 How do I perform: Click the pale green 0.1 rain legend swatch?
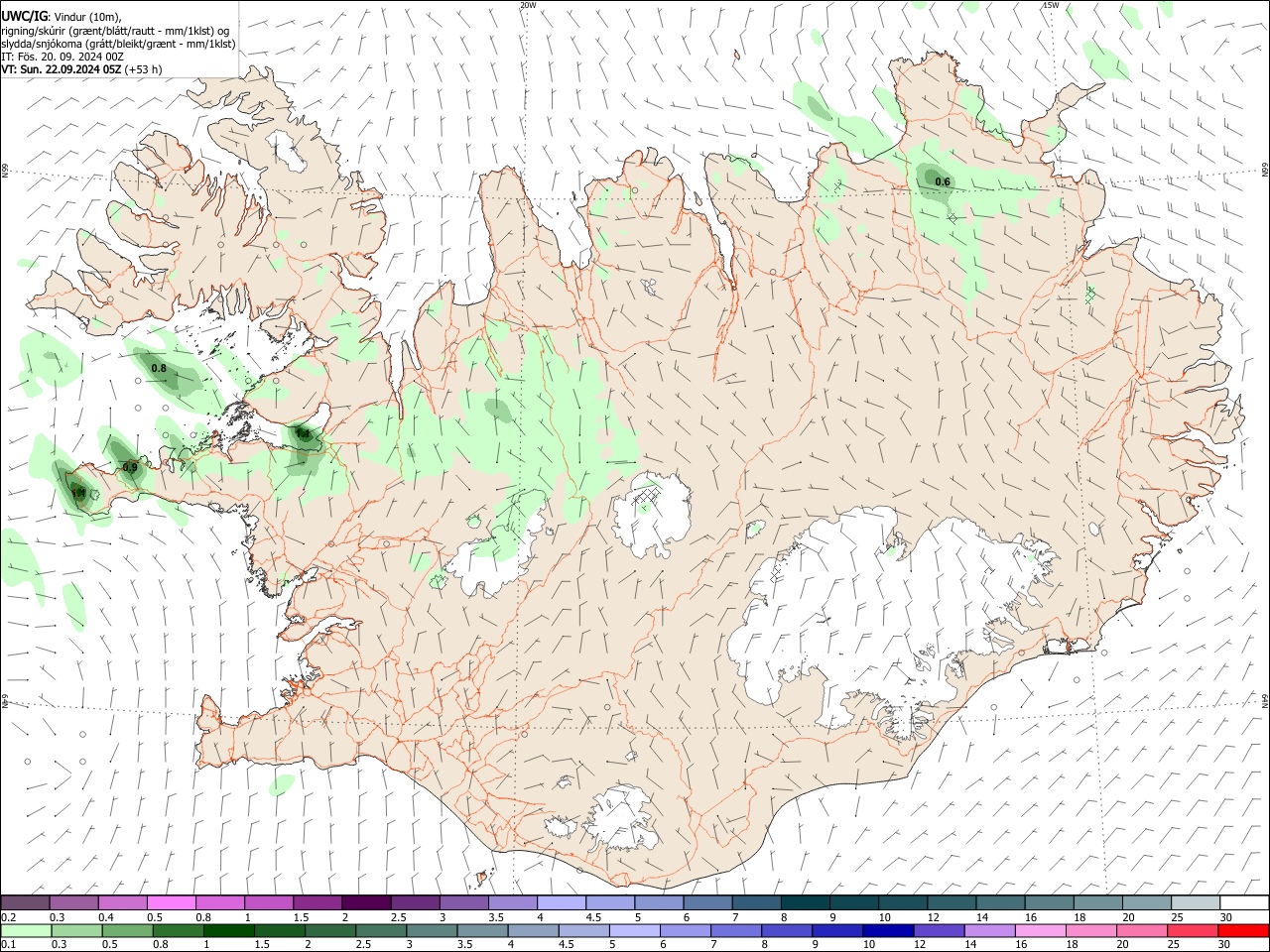tap(26, 930)
